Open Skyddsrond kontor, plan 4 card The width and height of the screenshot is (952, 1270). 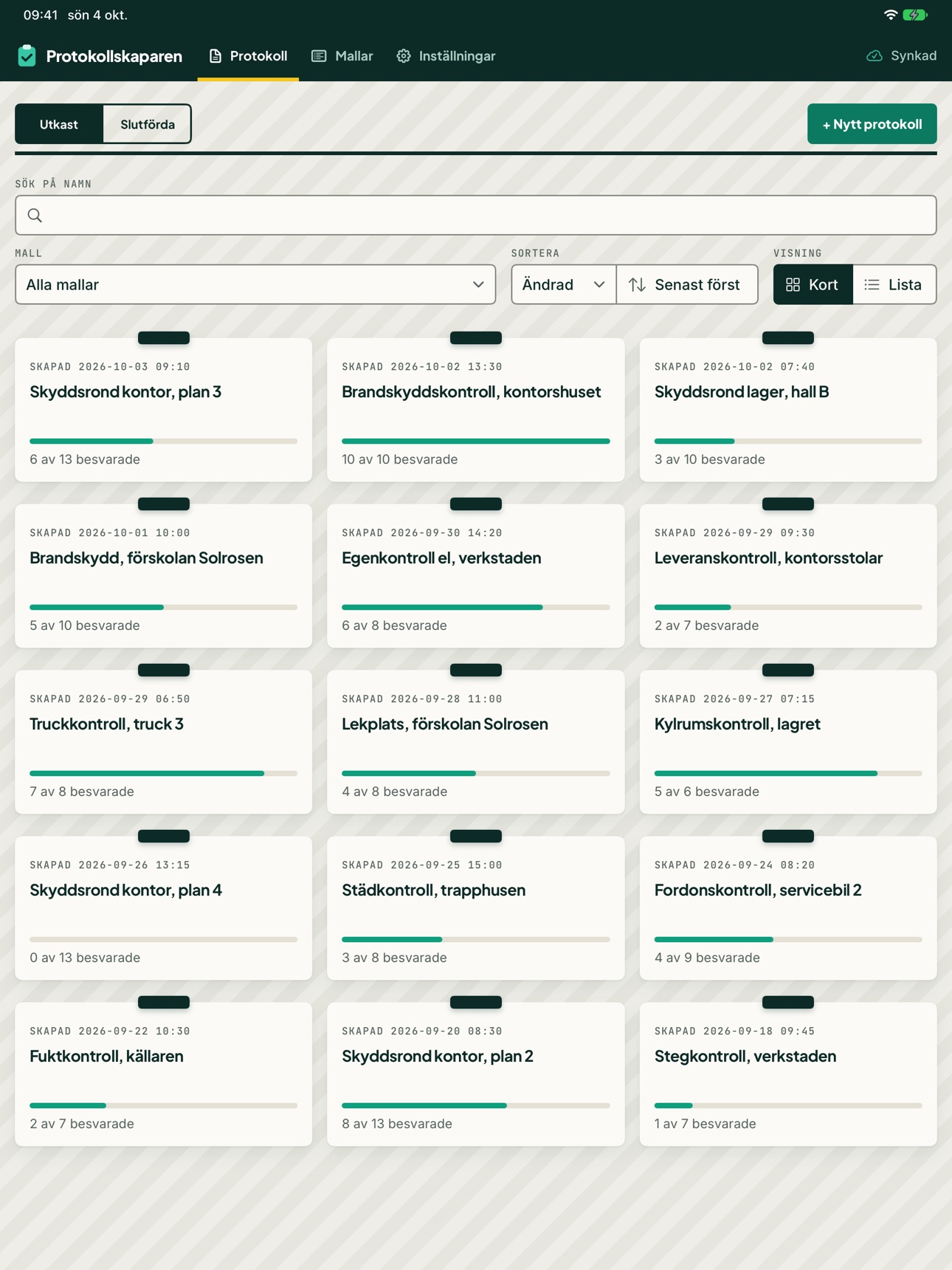(163, 909)
